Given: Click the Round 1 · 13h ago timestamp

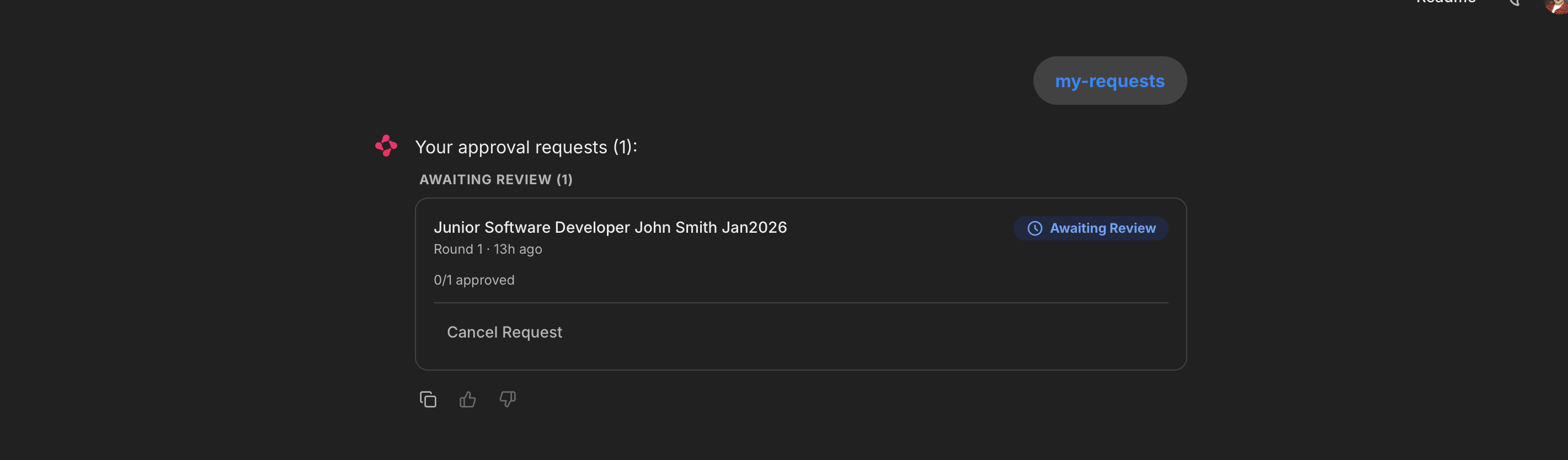Looking at the screenshot, I should (487, 249).
